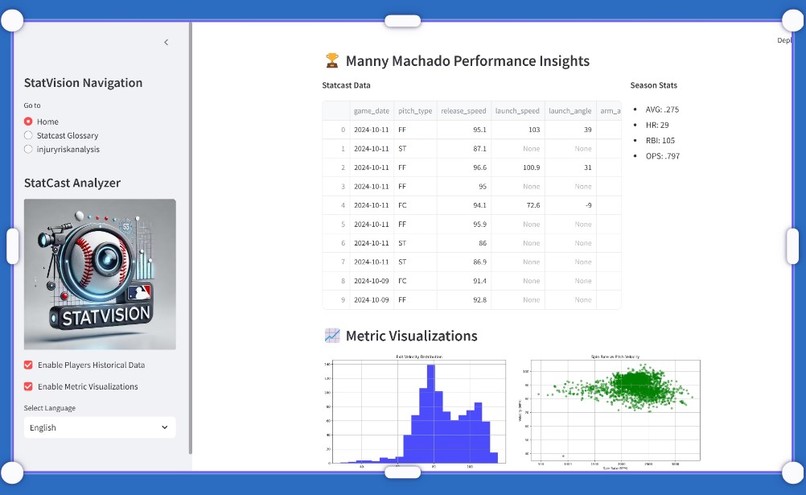Click the Metric Visualizations heading
The width and height of the screenshot is (806, 495).
pos(411,336)
